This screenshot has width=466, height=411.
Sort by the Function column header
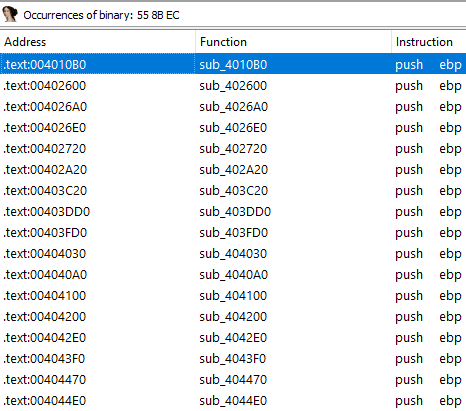[293, 42]
